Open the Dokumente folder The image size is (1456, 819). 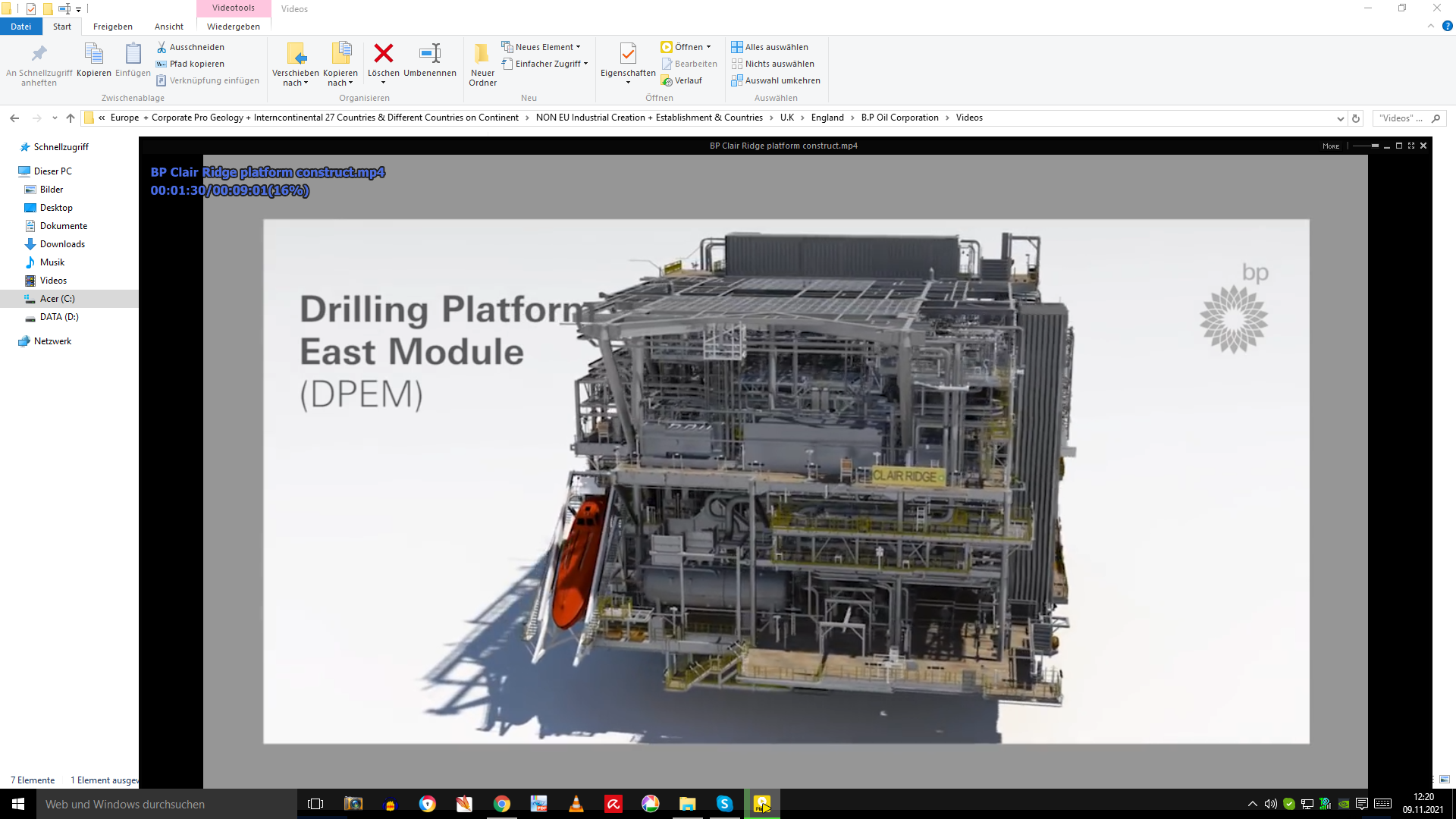click(x=64, y=226)
